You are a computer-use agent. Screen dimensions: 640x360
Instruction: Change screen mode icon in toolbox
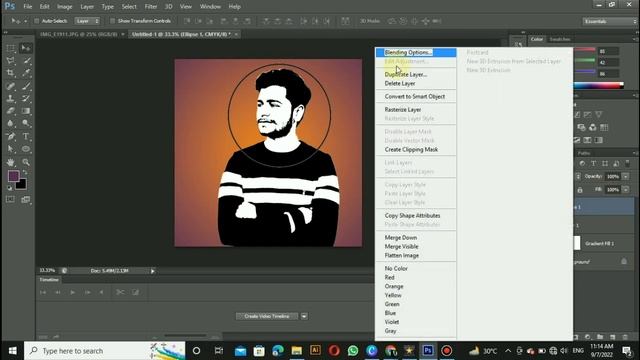pyautogui.click(x=26, y=200)
